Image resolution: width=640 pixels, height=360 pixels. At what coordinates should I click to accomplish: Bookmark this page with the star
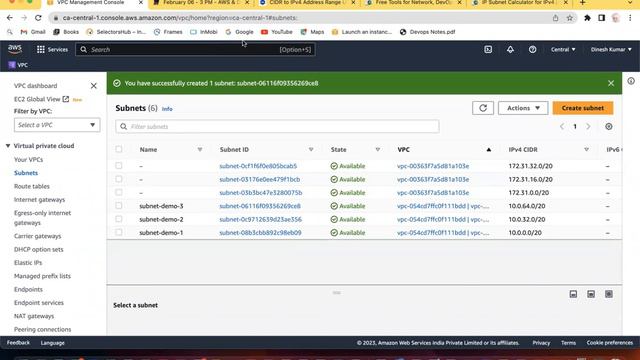tap(569, 18)
